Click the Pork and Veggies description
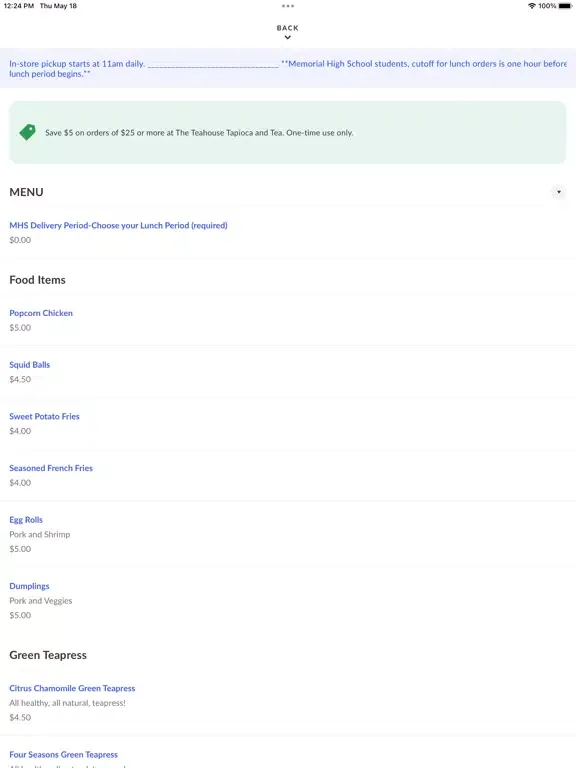576x768 pixels. tap(41, 600)
